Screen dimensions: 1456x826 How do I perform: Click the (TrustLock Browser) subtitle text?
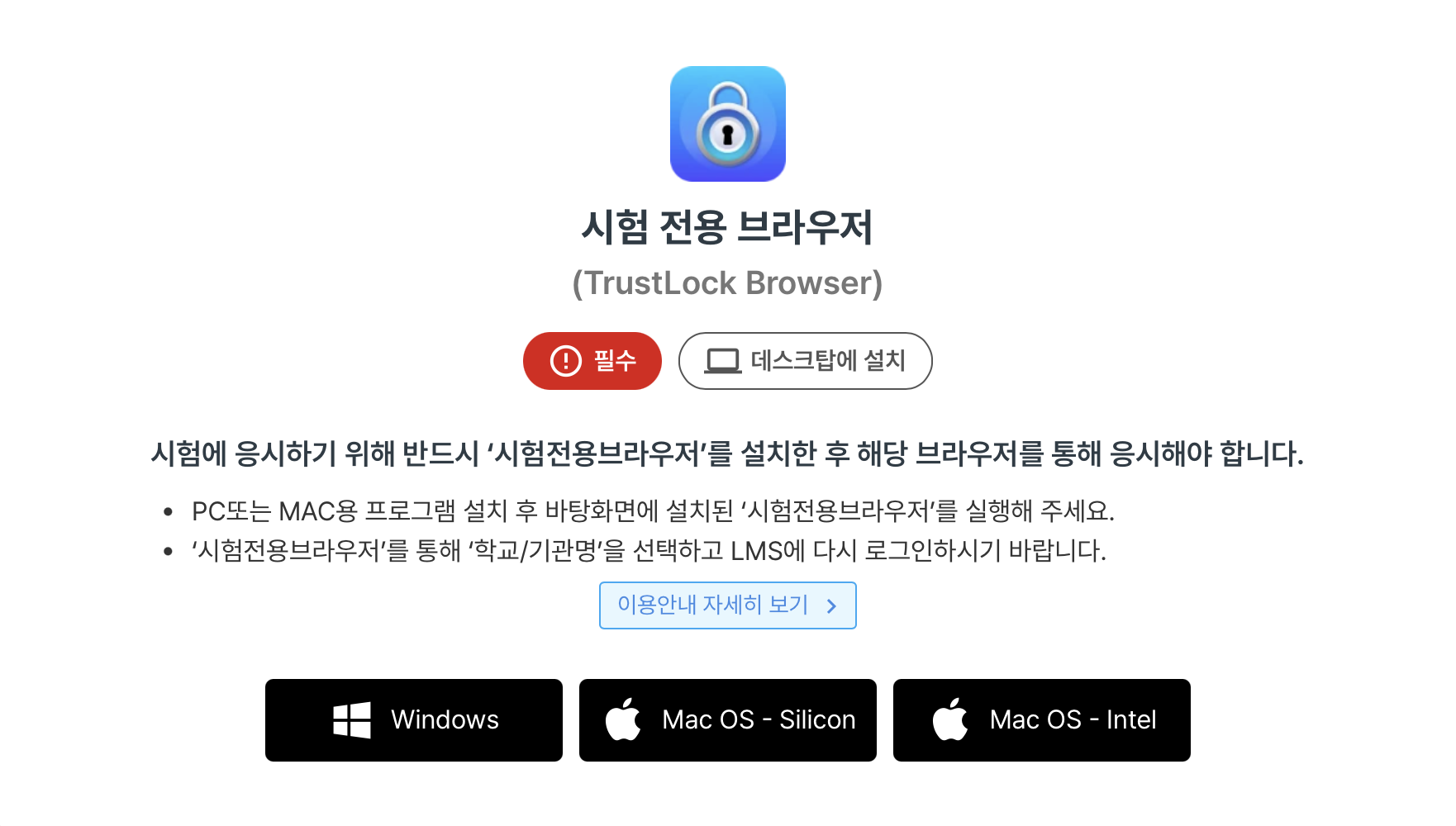(x=727, y=283)
